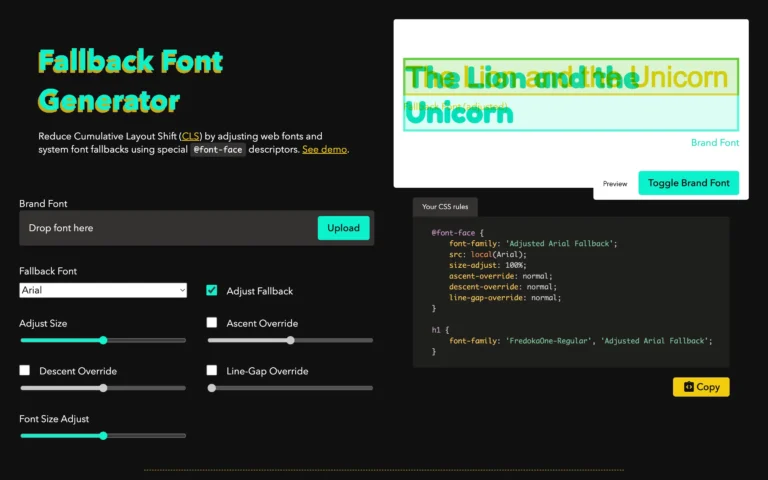Viewport: 768px width, 480px height.
Task: Click the Descent Override slider handle
Action: click(103, 388)
